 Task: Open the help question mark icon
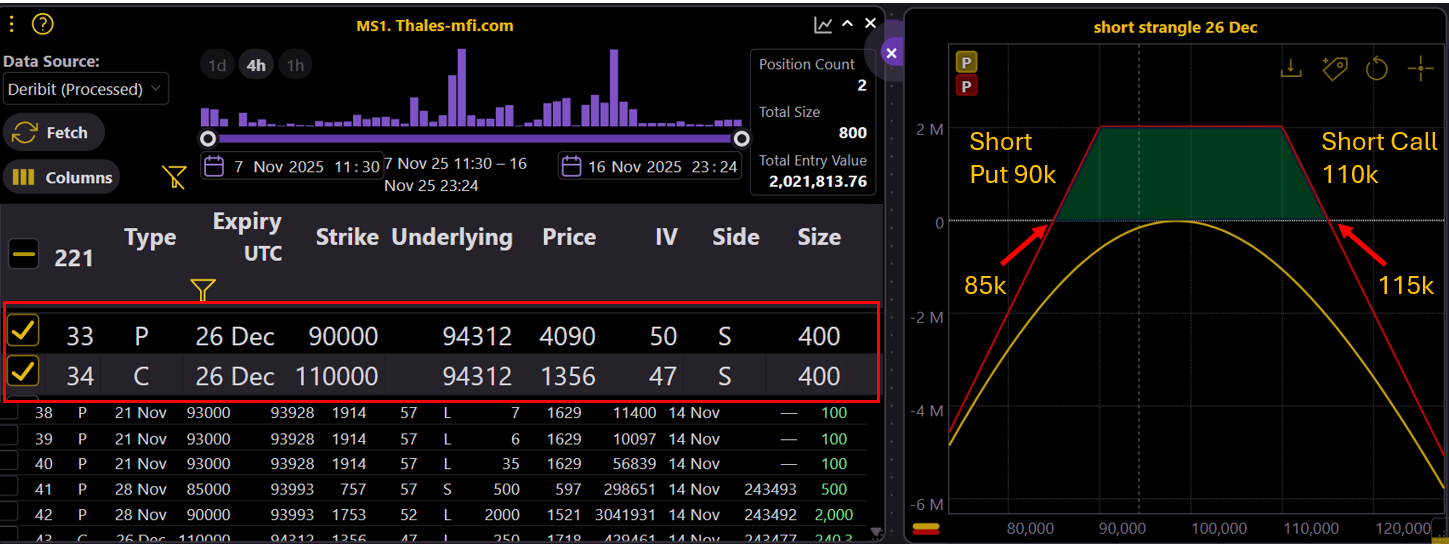[x=42, y=25]
